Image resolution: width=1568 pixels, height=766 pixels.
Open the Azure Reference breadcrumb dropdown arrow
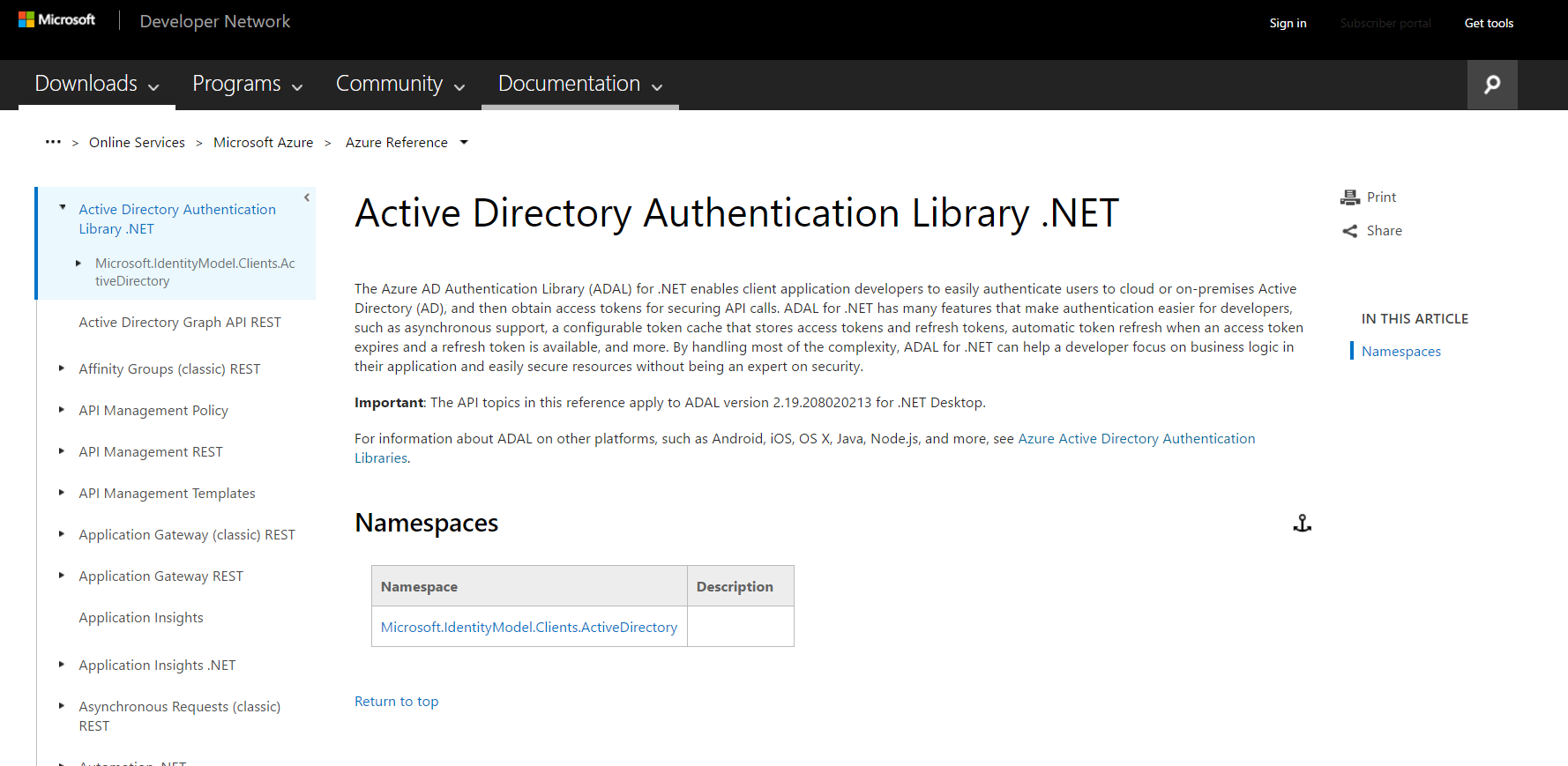464,143
